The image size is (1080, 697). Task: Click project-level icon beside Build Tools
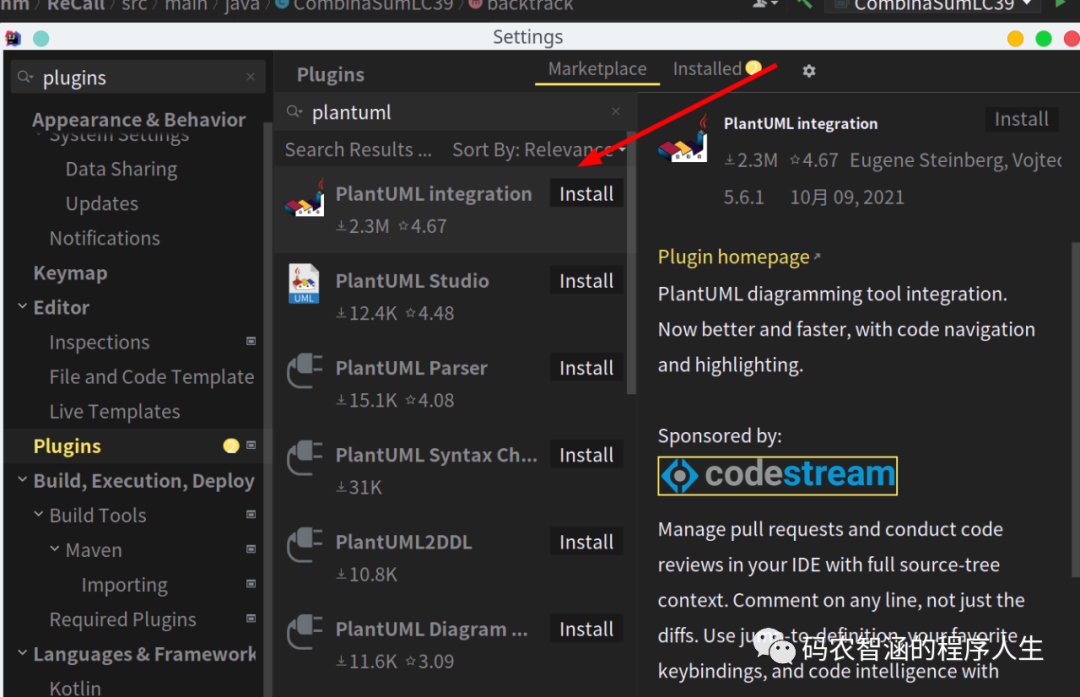(x=251, y=514)
